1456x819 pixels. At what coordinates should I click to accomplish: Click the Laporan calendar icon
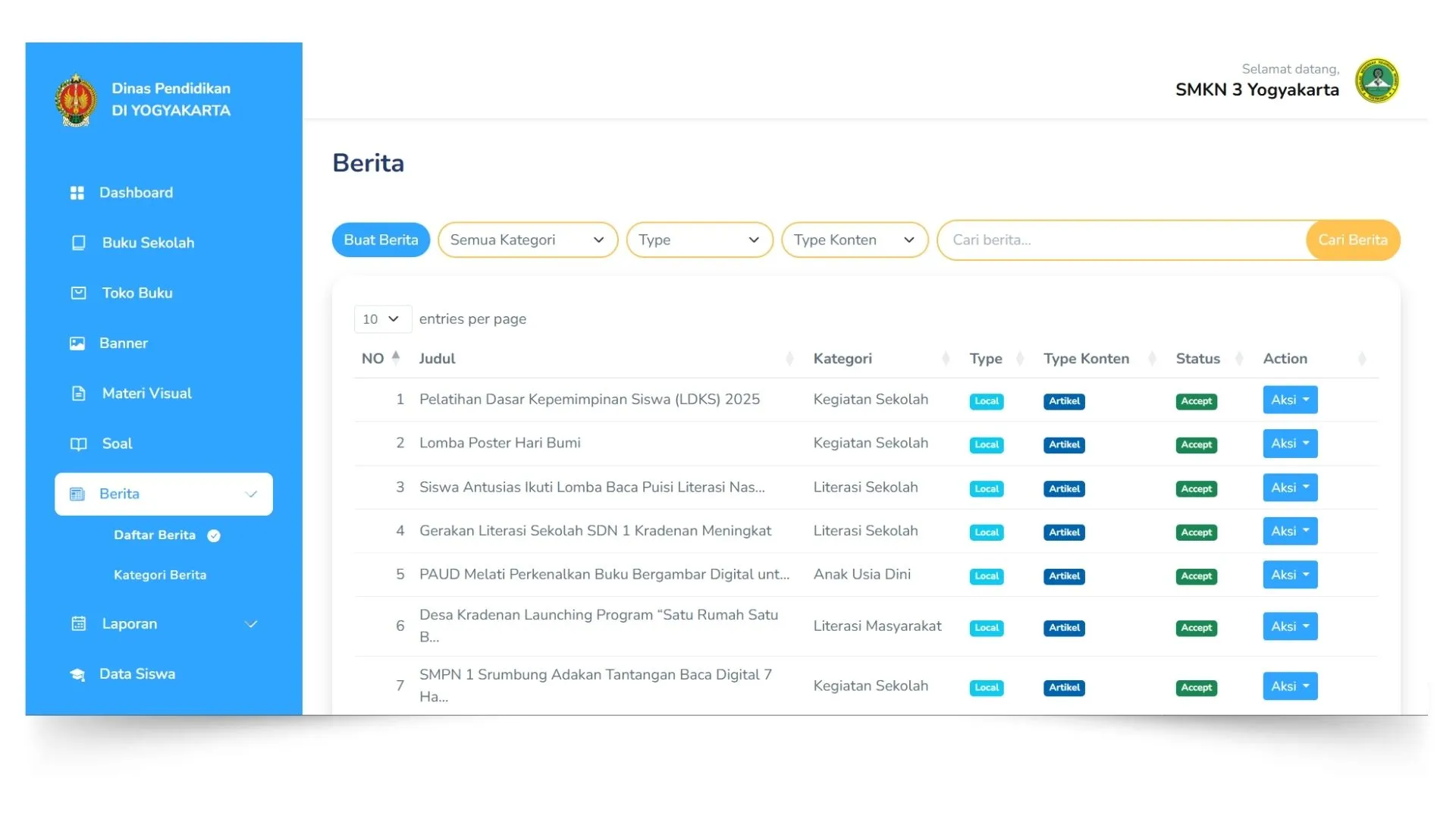(78, 623)
